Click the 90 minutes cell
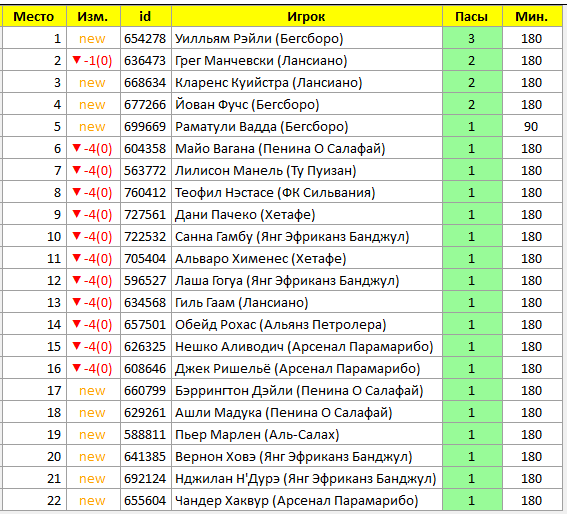Viewport: 567px width, 514px height. point(531,127)
